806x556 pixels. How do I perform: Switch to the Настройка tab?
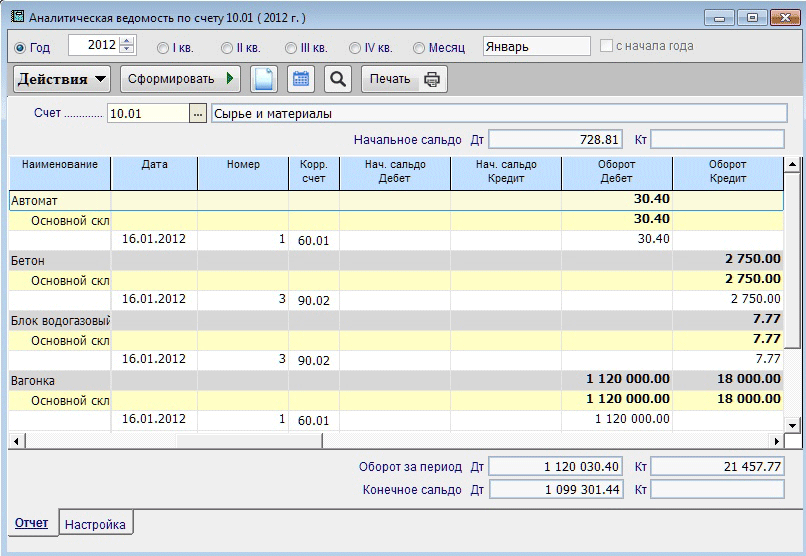coord(96,524)
